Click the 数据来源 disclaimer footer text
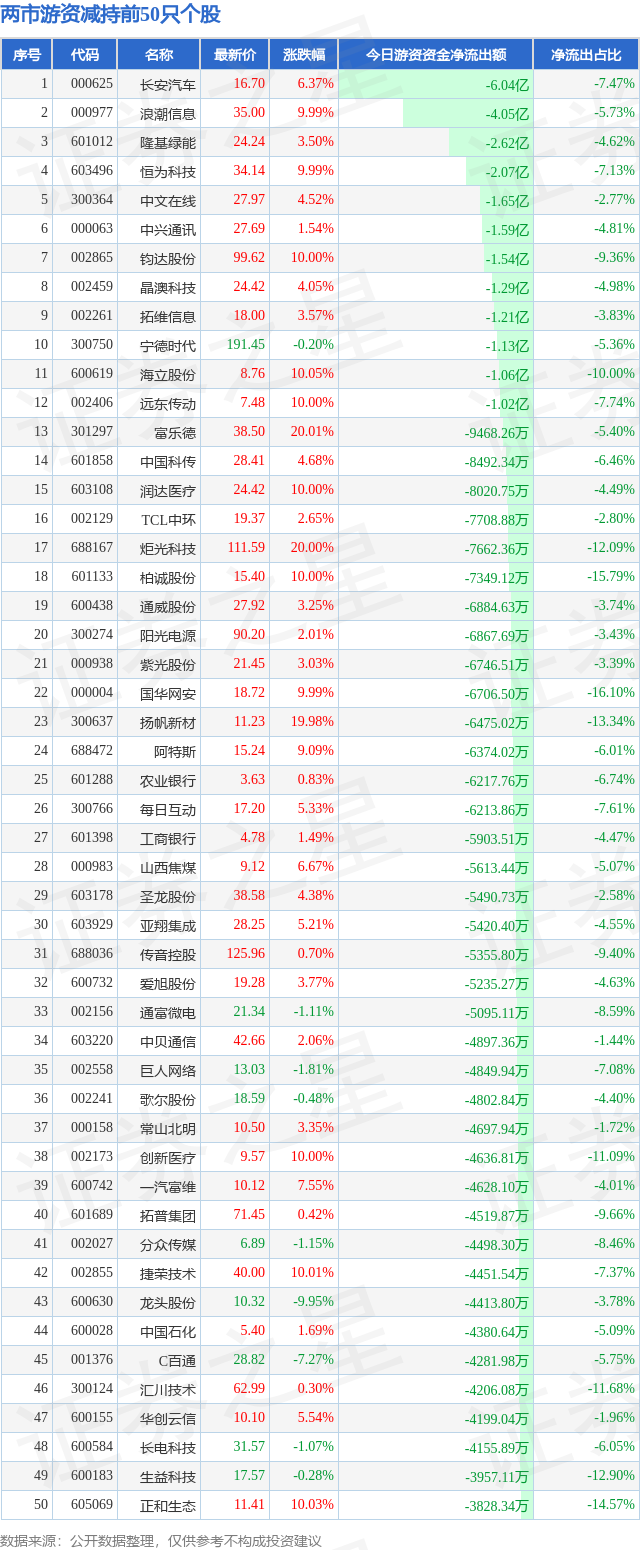 tap(161, 1541)
